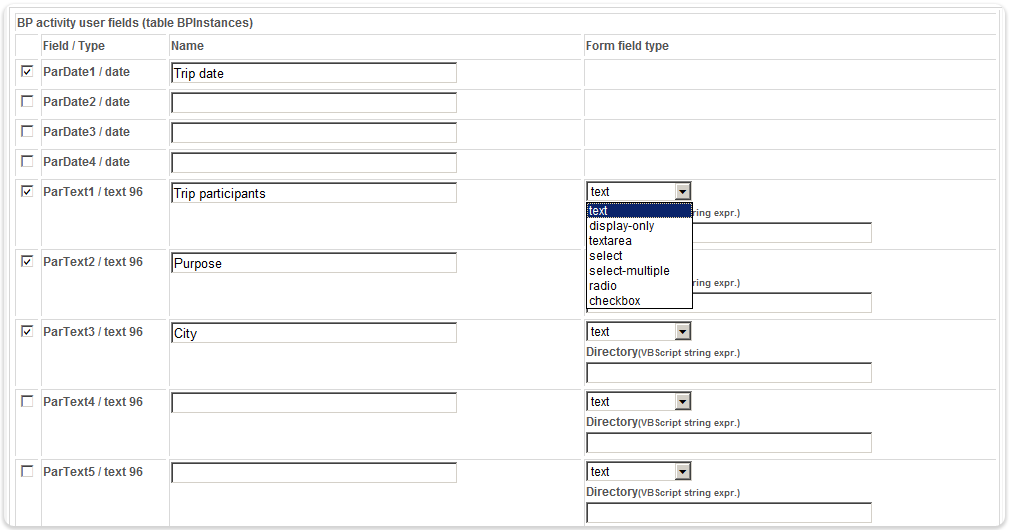The height and width of the screenshot is (530, 1010).
Task: Toggle the ParText3 City checkbox
Action: [x=27, y=331]
